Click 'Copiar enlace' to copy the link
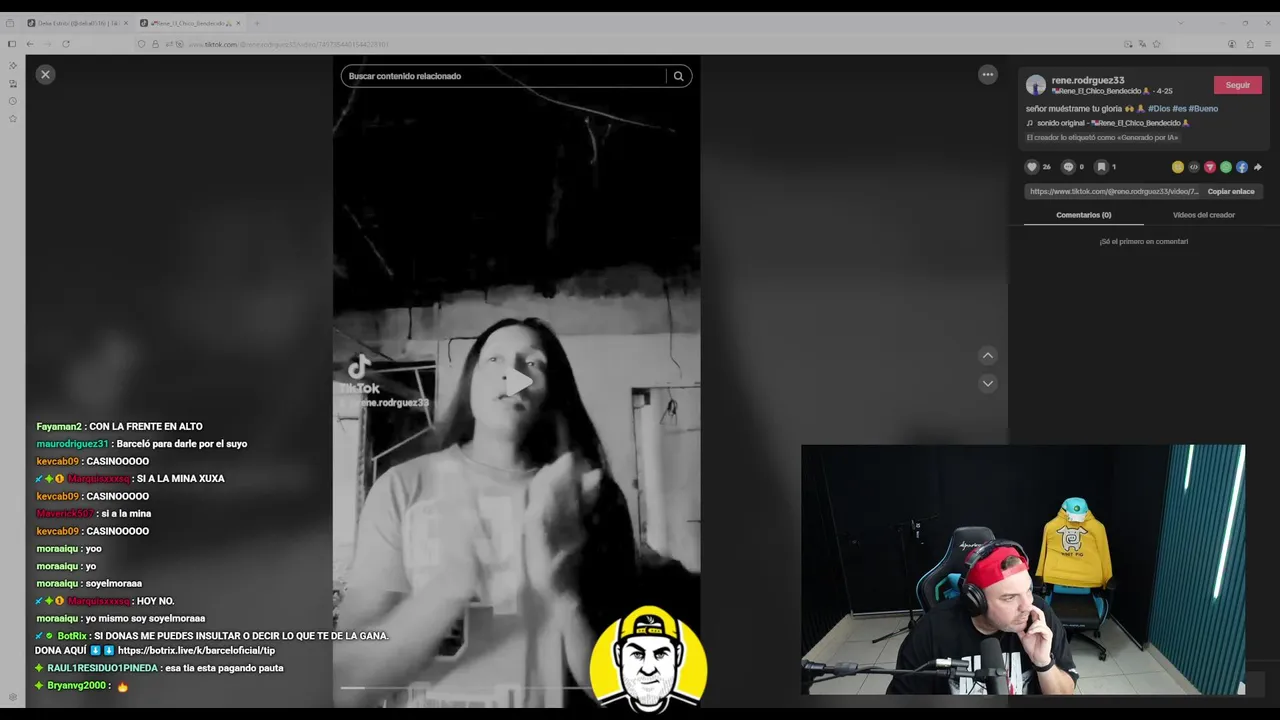This screenshot has height=720, width=1280. click(1231, 191)
